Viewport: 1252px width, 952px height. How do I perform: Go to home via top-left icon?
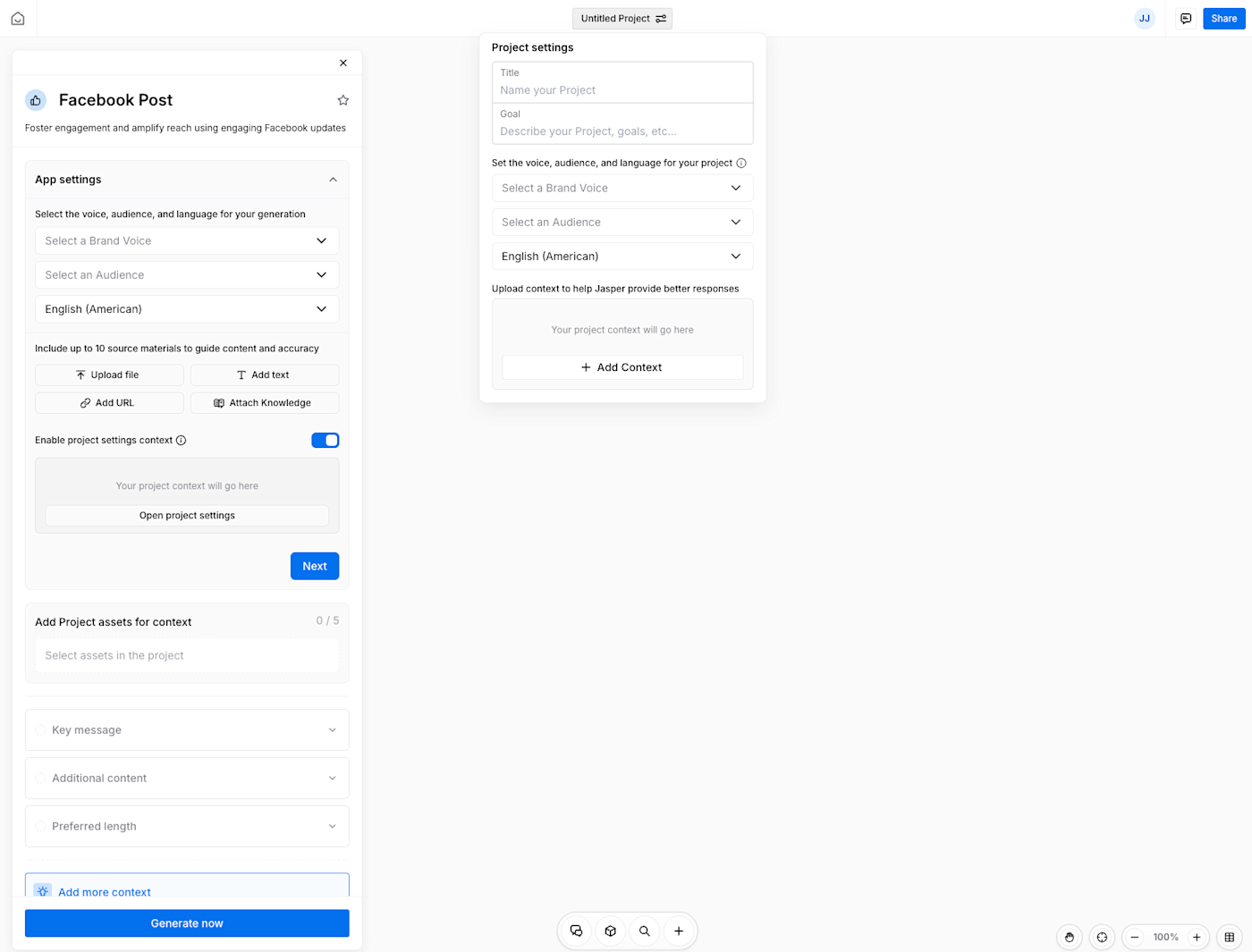tap(18, 18)
